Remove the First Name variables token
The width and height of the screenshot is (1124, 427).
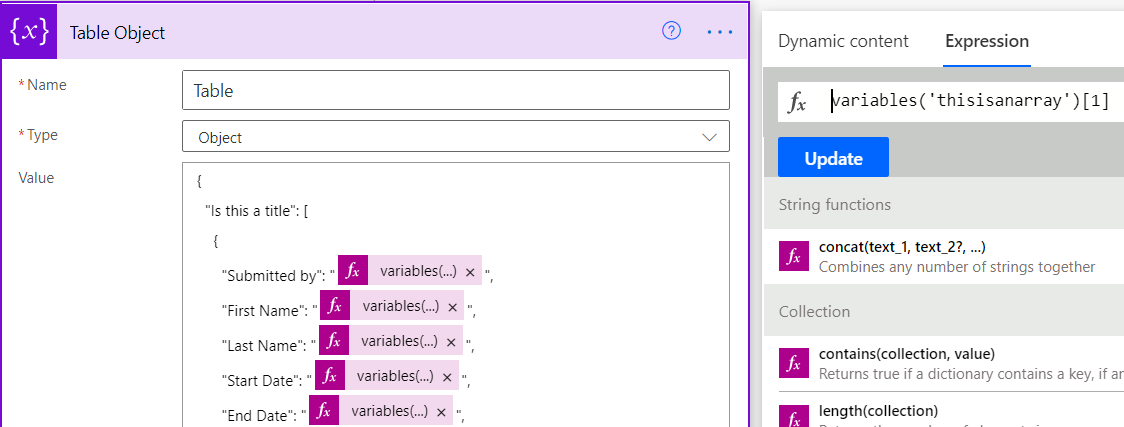point(452,307)
